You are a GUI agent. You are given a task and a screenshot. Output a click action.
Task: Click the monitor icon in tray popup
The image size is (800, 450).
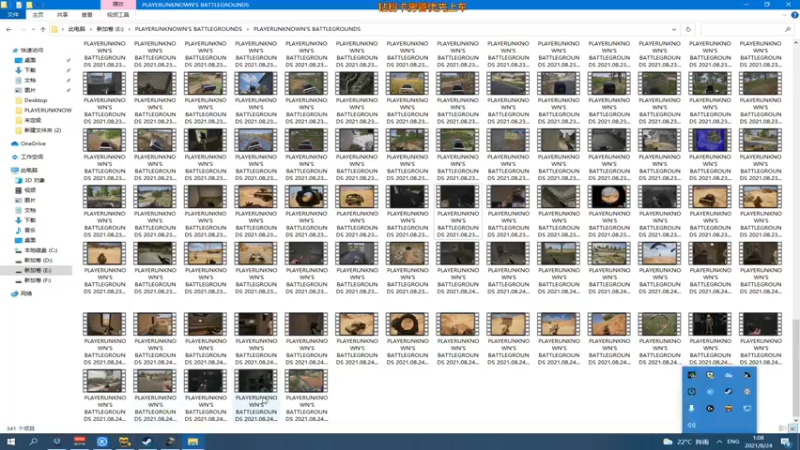[x=747, y=409]
